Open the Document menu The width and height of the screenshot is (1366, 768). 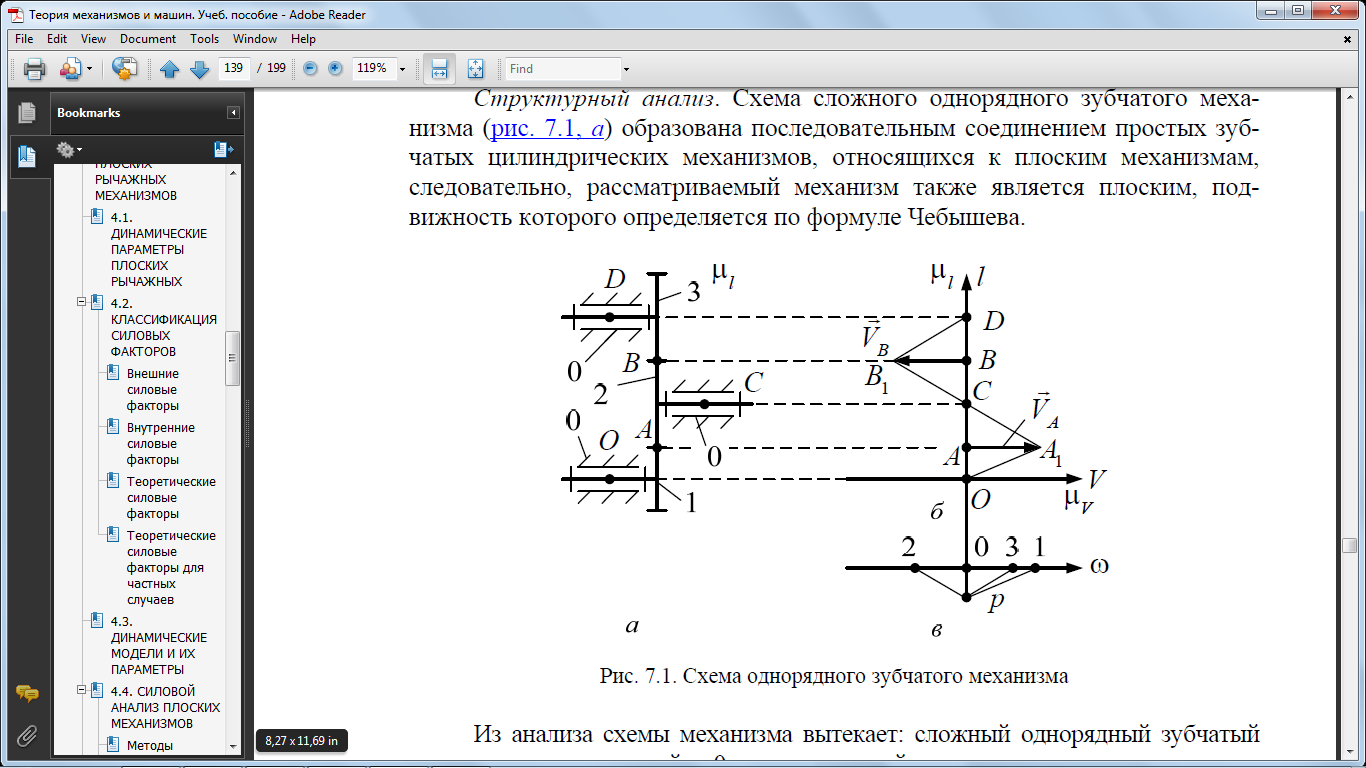[x=148, y=39]
